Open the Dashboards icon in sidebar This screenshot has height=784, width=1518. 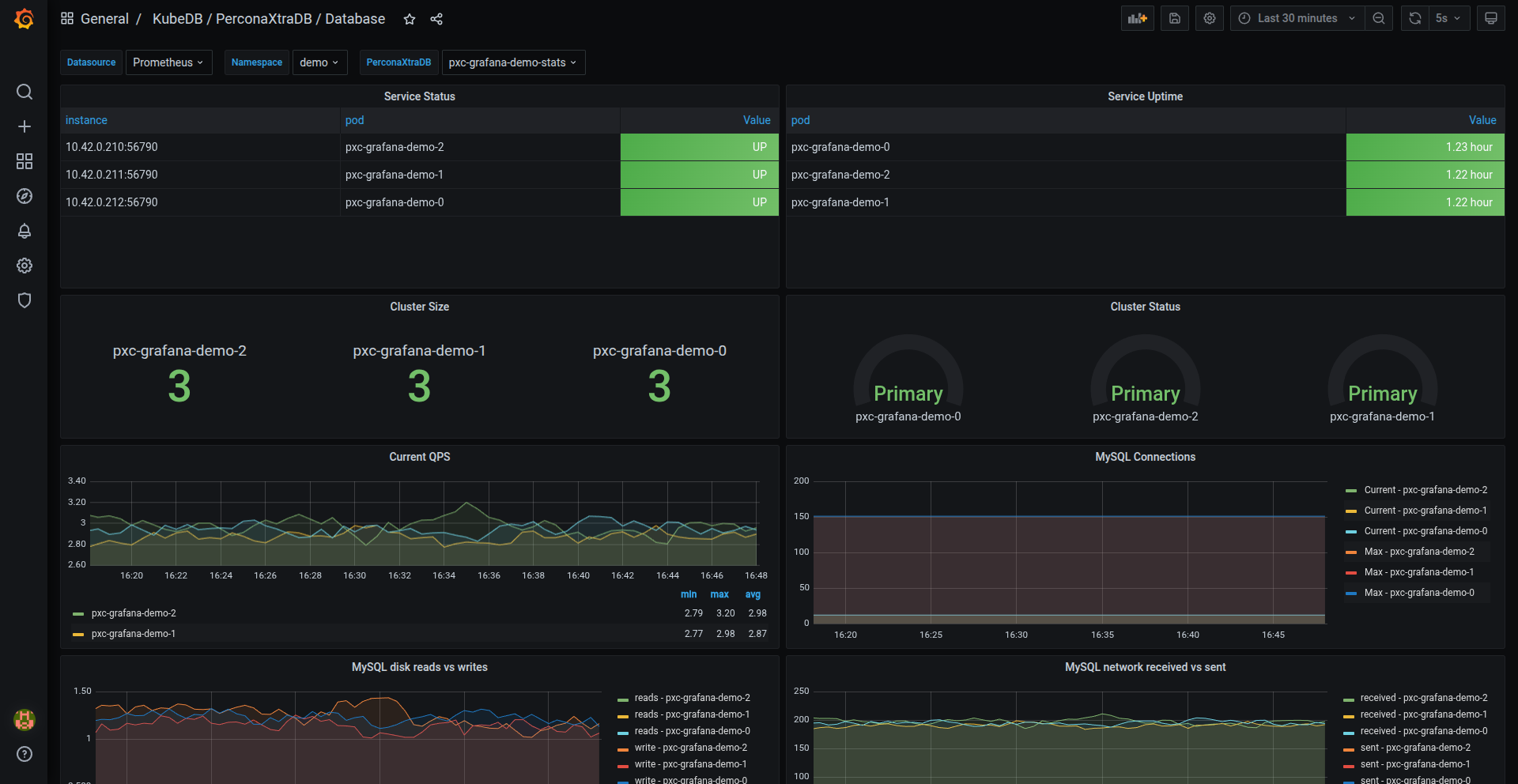click(x=25, y=161)
